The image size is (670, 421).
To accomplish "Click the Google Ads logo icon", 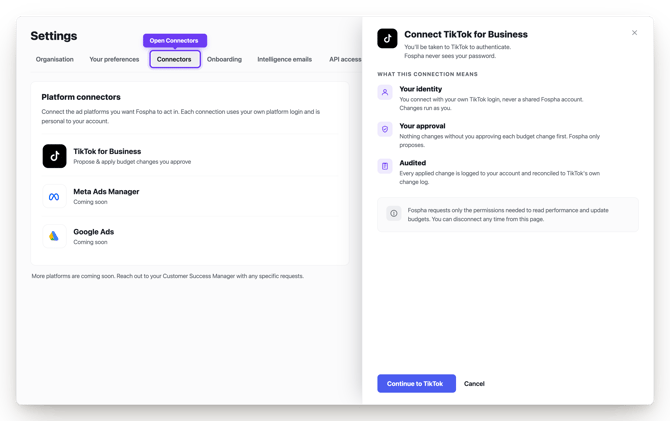I will click(54, 236).
